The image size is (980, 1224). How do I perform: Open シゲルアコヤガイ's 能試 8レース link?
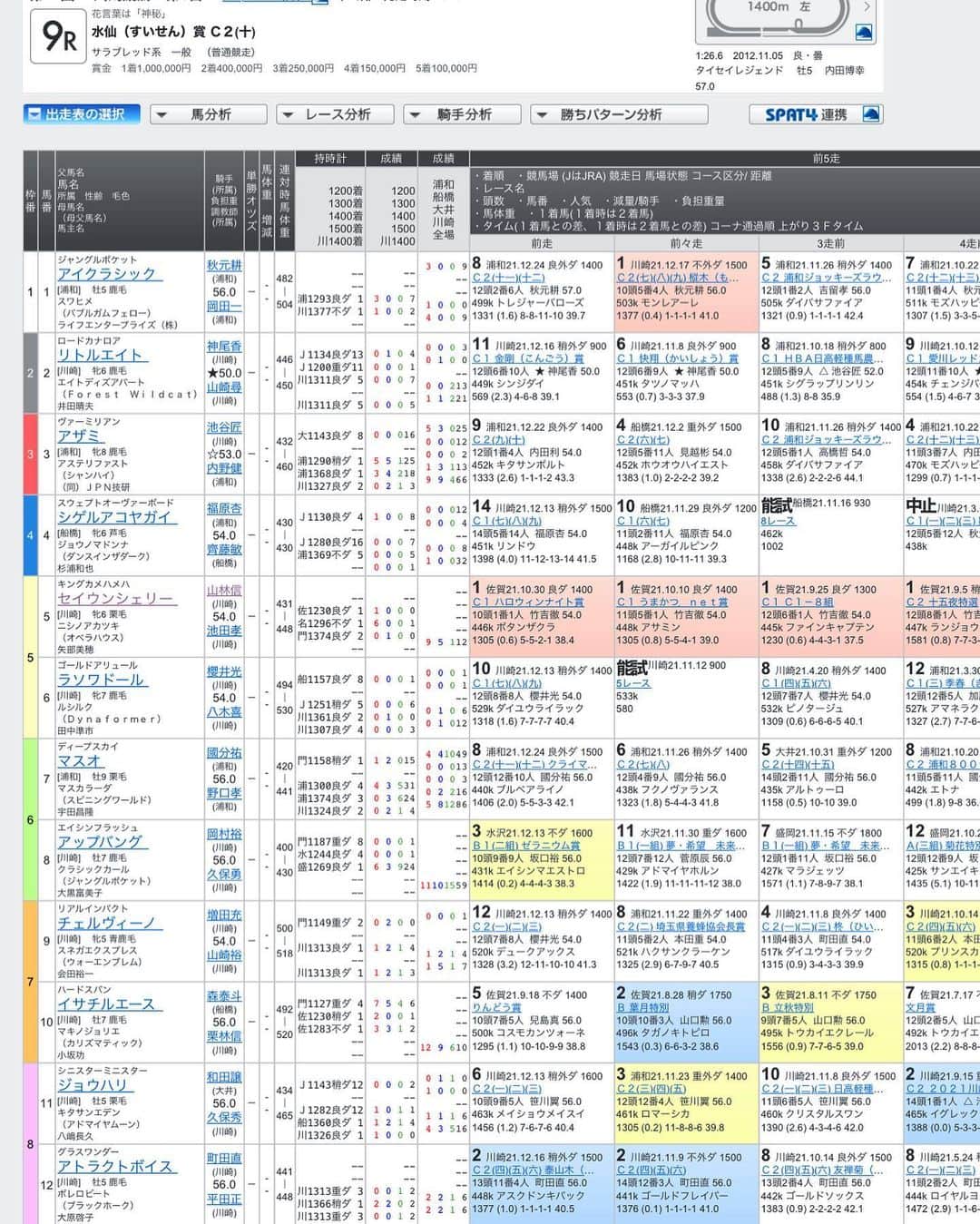[x=779, y=522]
